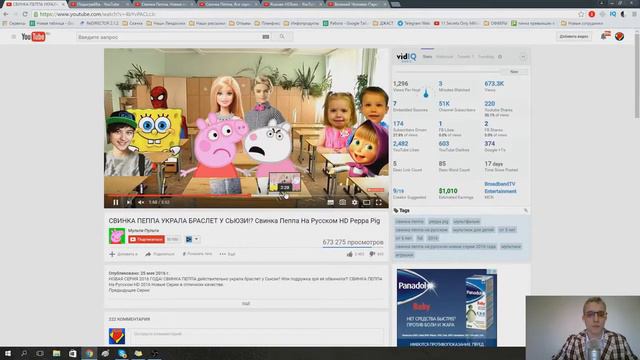Open the account avatar menu
The width and height of the screenshot is (640, 360).
(620, 36)
